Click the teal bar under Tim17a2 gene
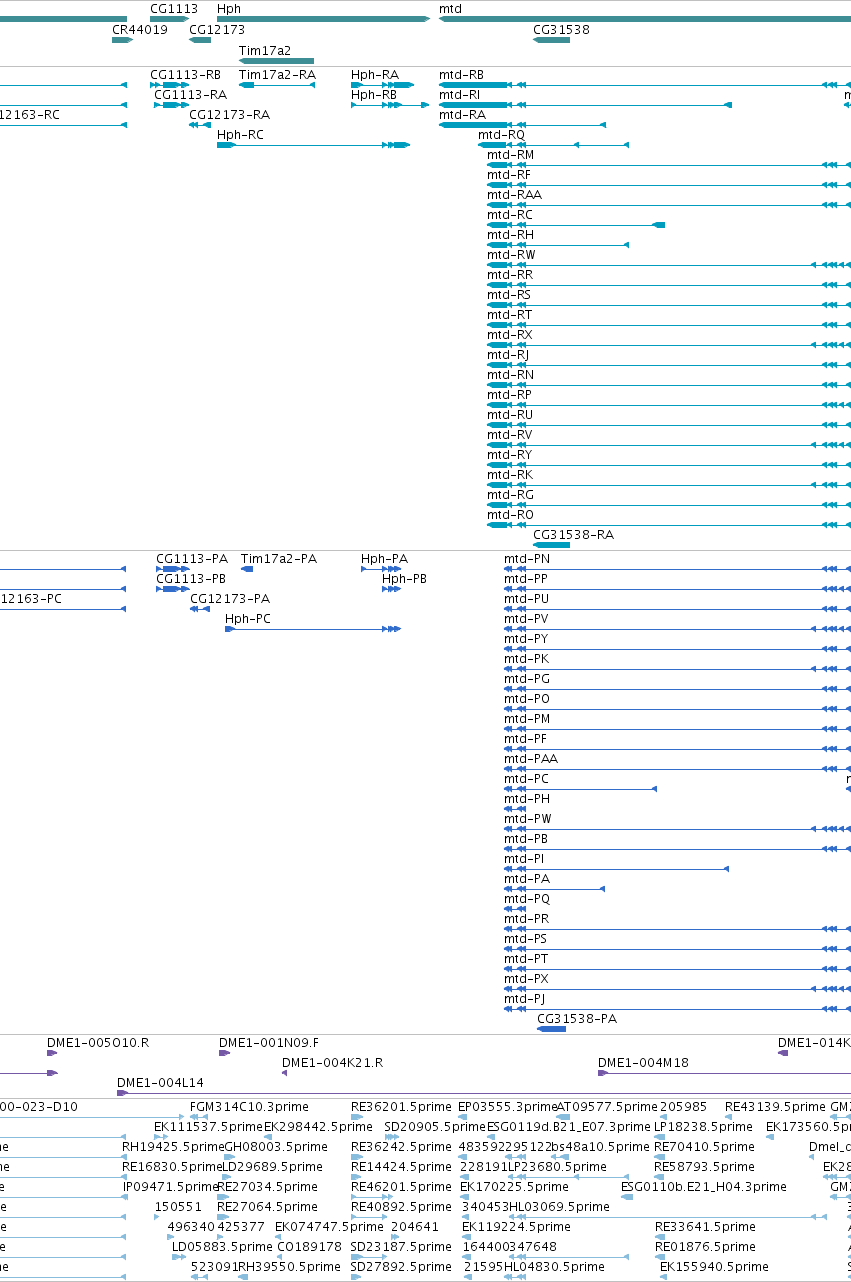 pyautogui.click(x=276, y=61)
